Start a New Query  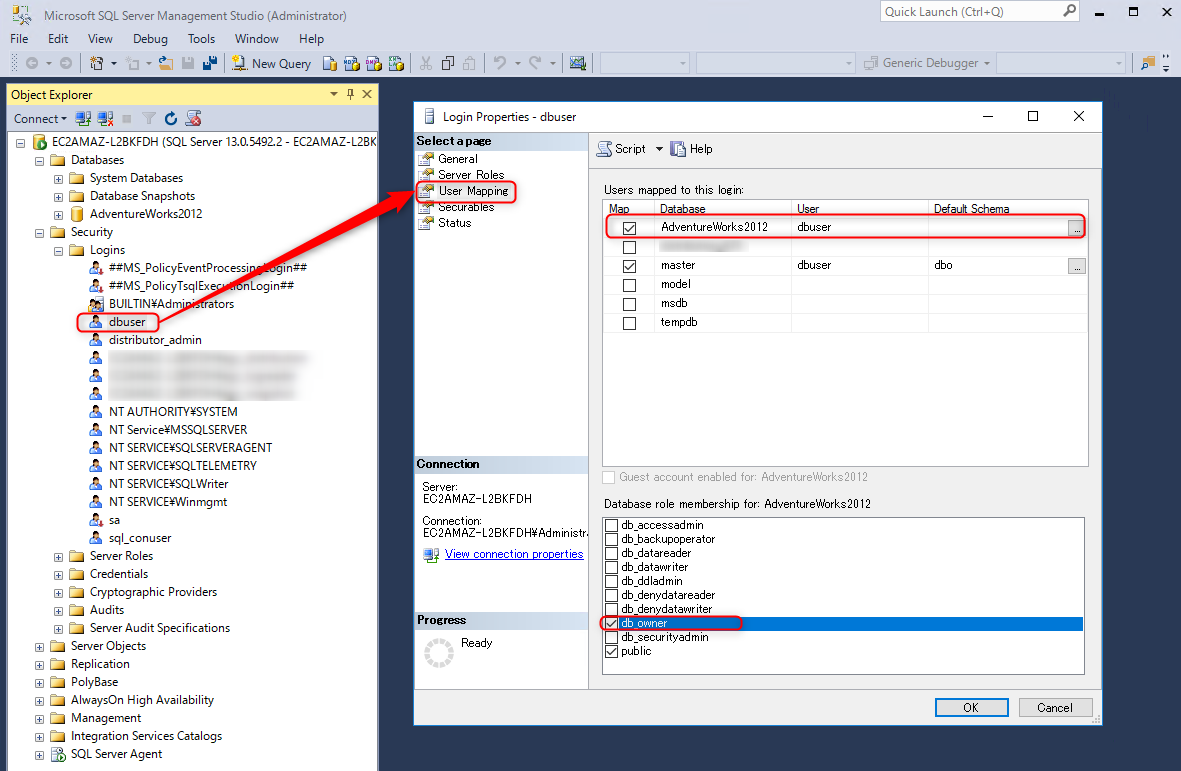(272, 63)
